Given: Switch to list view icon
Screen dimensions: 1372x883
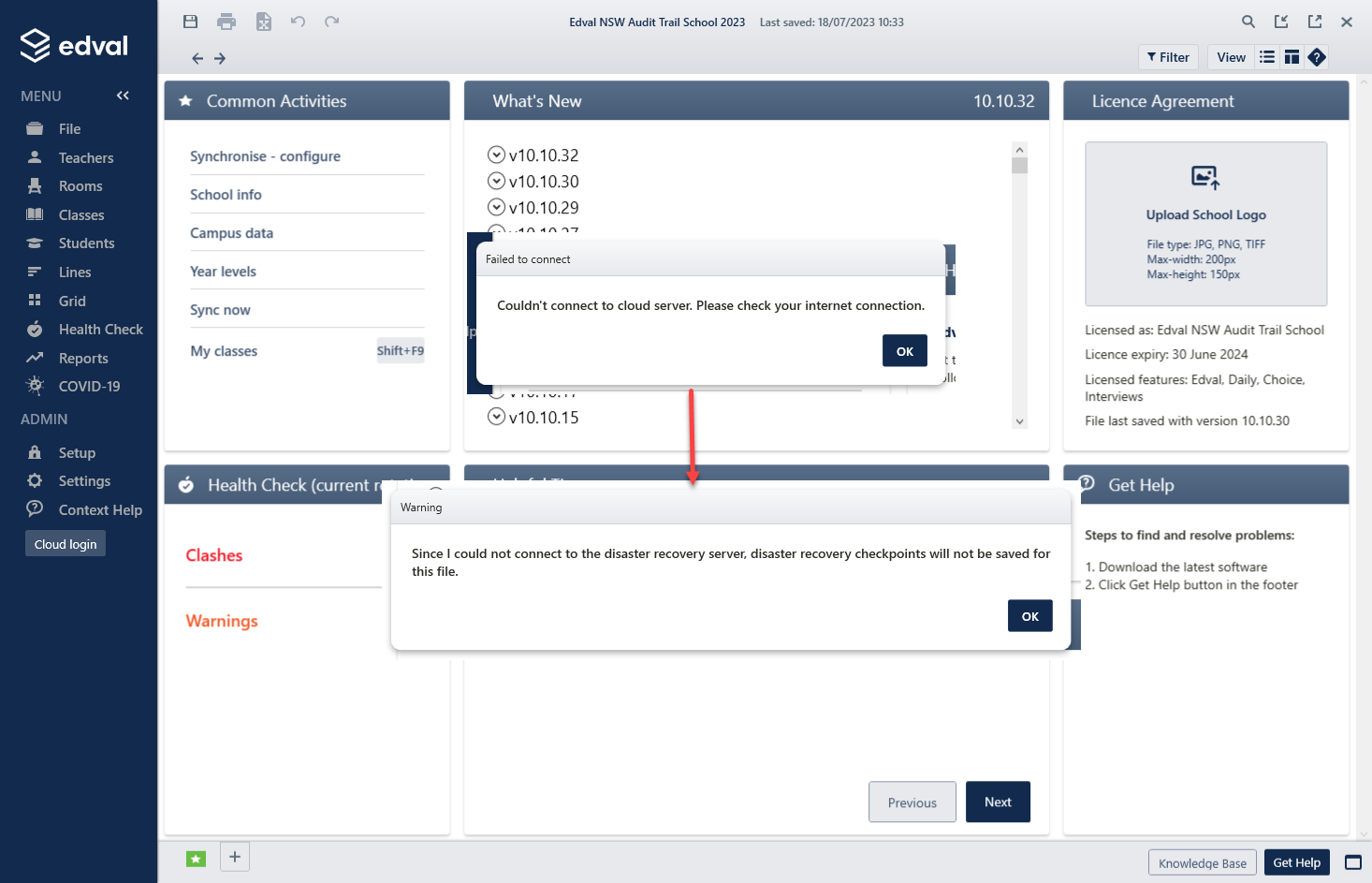Looking at the screenshot, I should point(1267,57).
